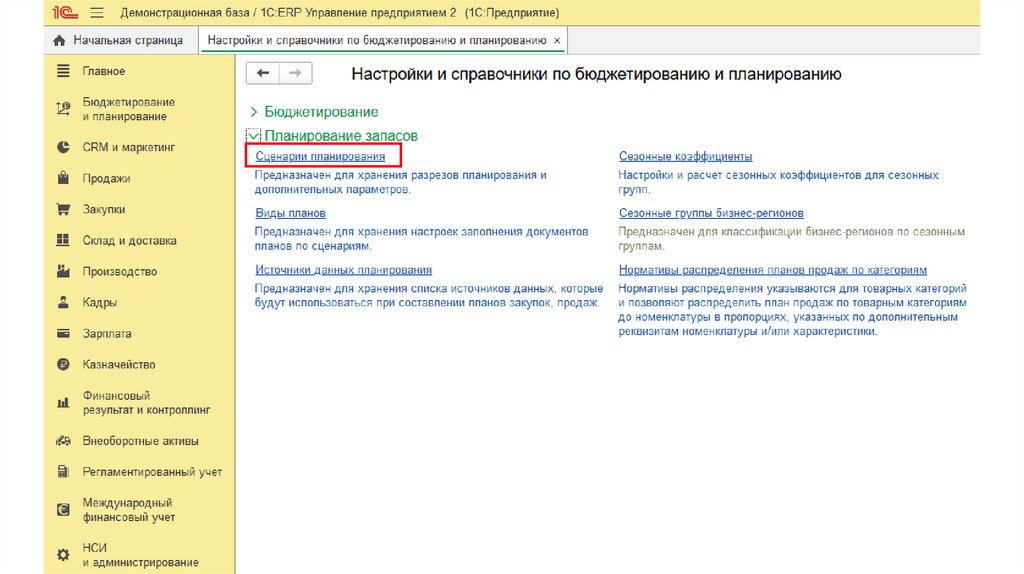Screen dimensions: 1024x574
Task: Click the cart icon for Закупки
Action: click(63, 210)
